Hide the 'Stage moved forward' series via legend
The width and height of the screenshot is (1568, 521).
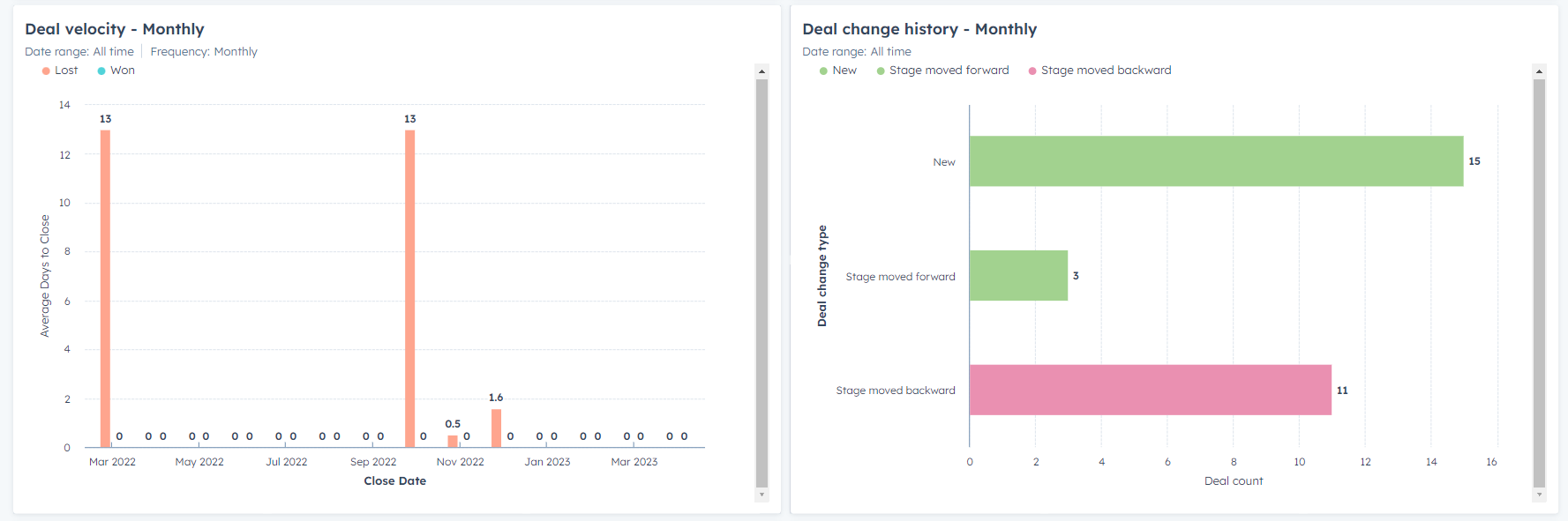pyautogui.click(x=943, y=70)
